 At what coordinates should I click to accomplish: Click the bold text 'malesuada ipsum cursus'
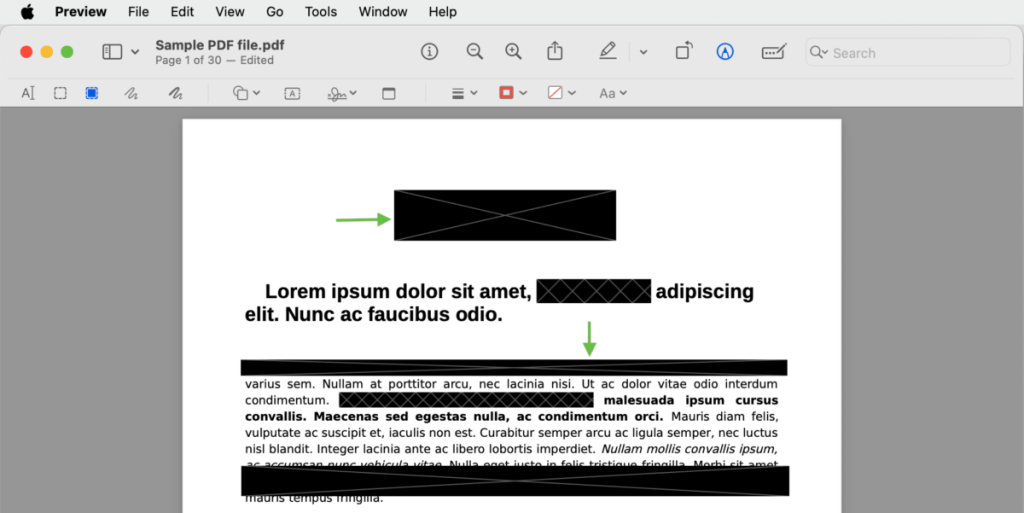pos(691,400)
